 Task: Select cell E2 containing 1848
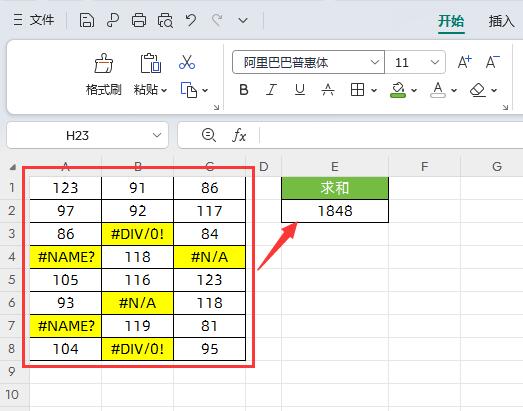pos(335,211)
